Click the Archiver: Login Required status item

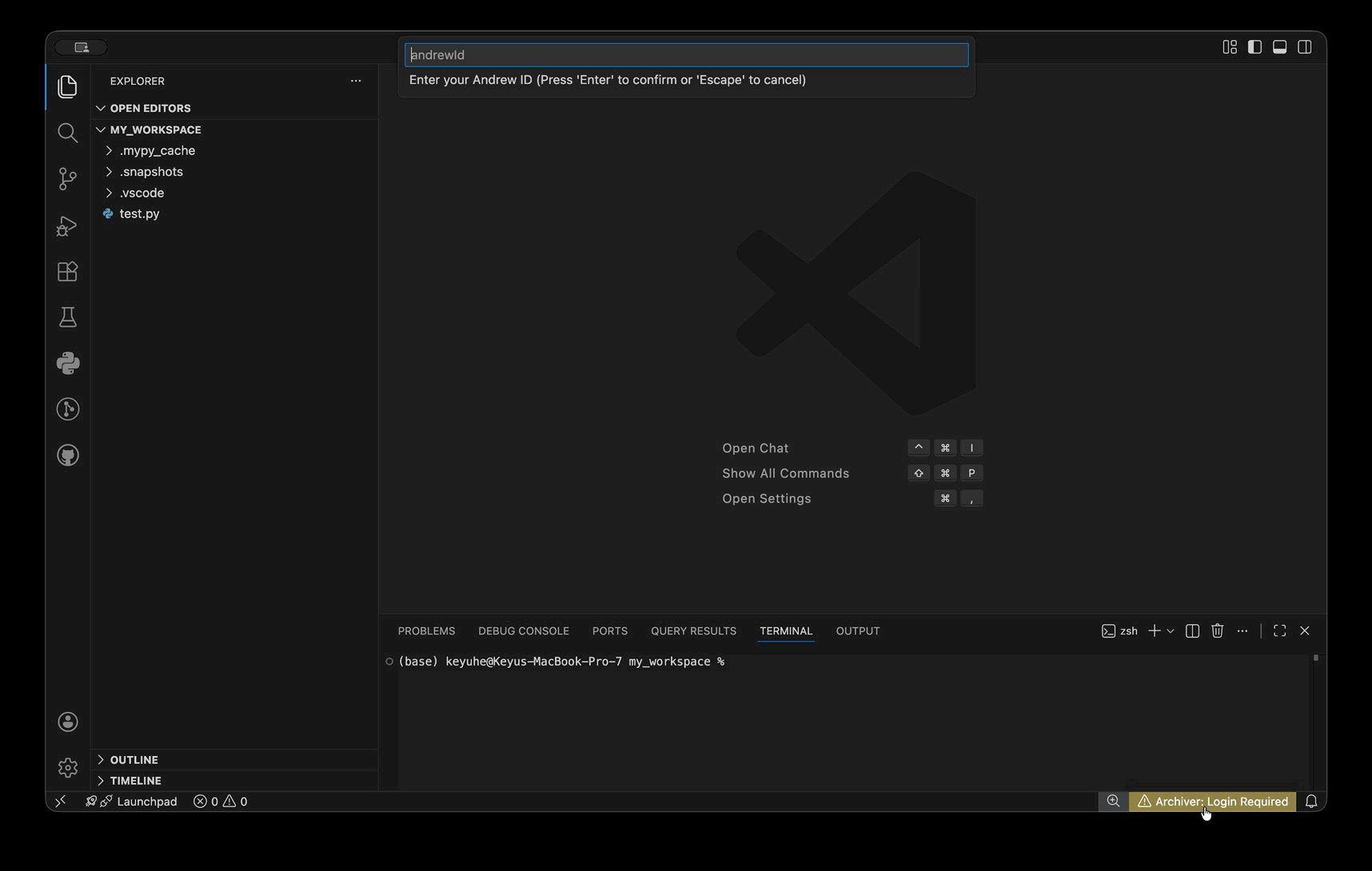click(x=1212, y=801)
